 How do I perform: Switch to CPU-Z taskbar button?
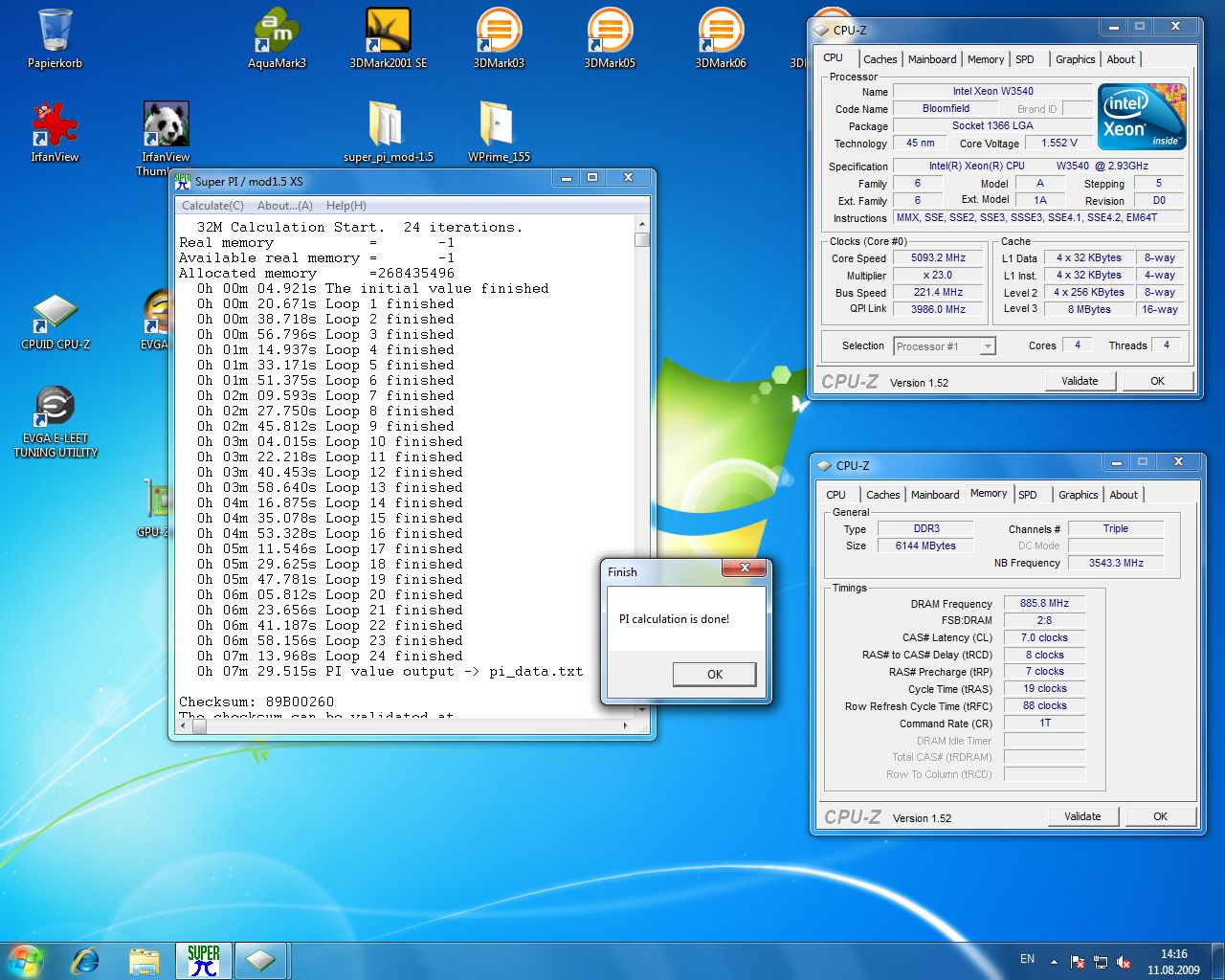(x=260, y=961)
